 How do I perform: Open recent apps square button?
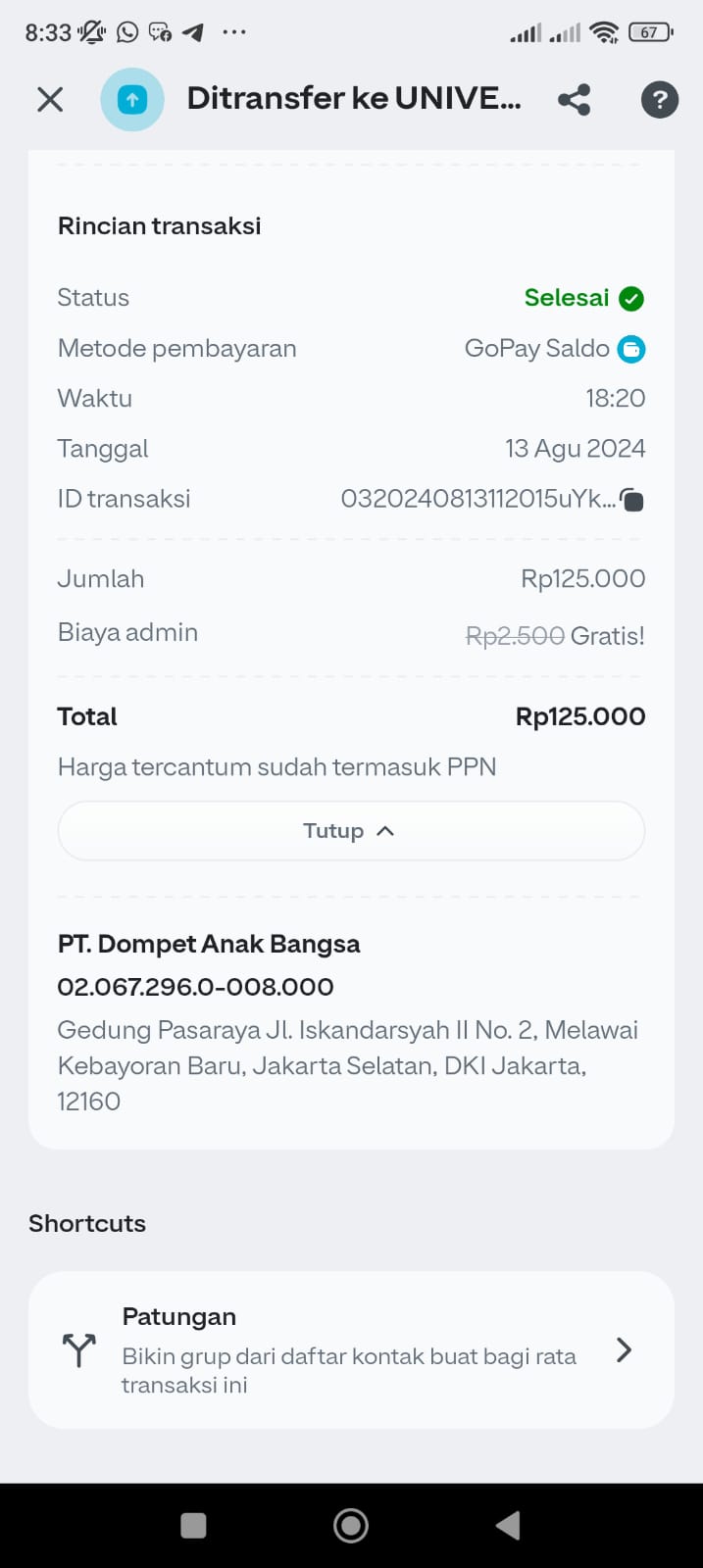pos(194,1525)
